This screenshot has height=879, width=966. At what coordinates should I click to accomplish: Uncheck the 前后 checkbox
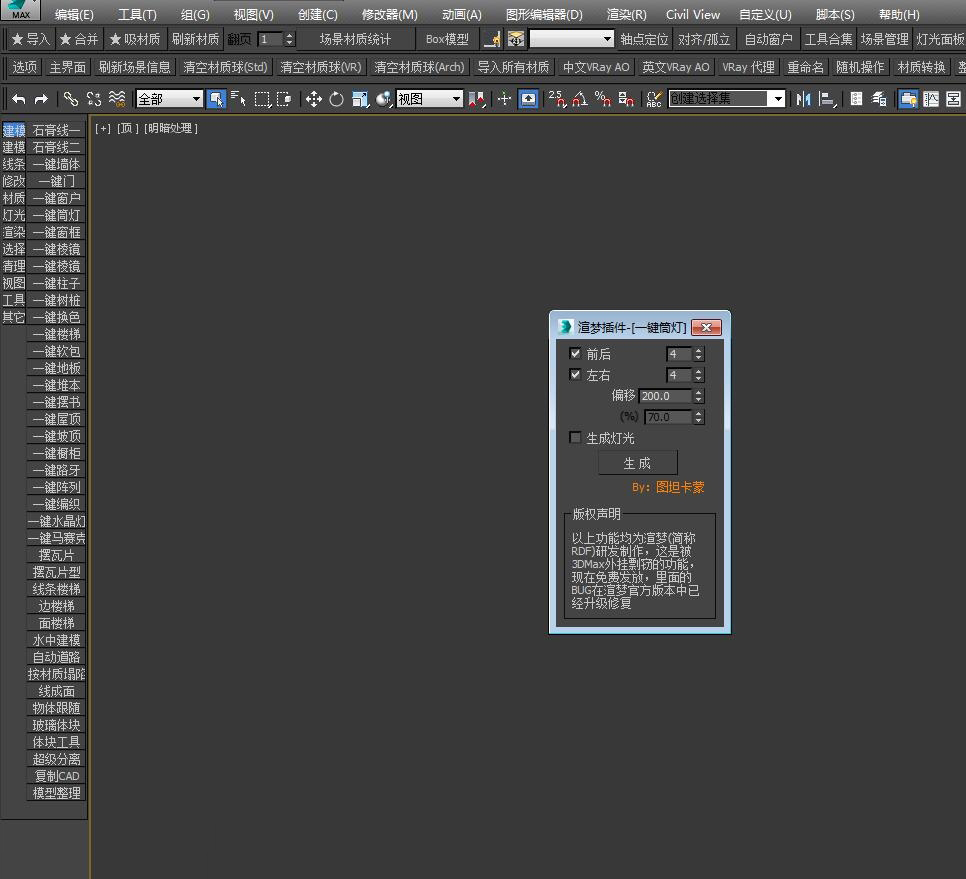(575, 353)
